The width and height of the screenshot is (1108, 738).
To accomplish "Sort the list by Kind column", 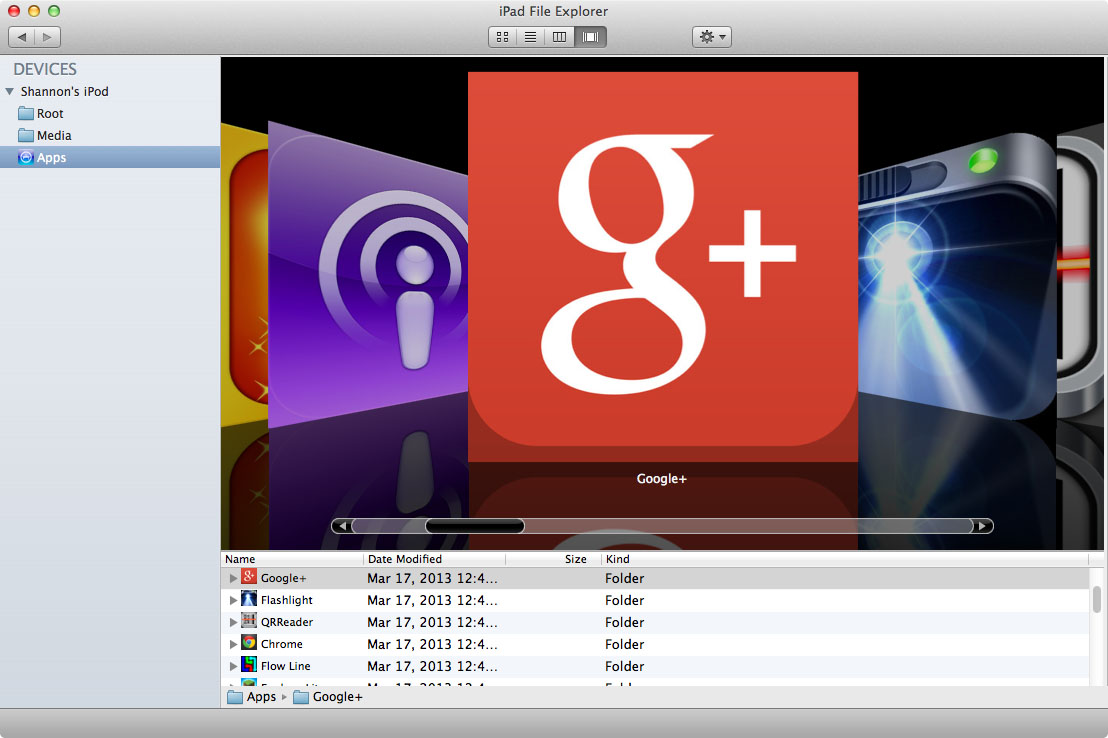I will (845, 559).
